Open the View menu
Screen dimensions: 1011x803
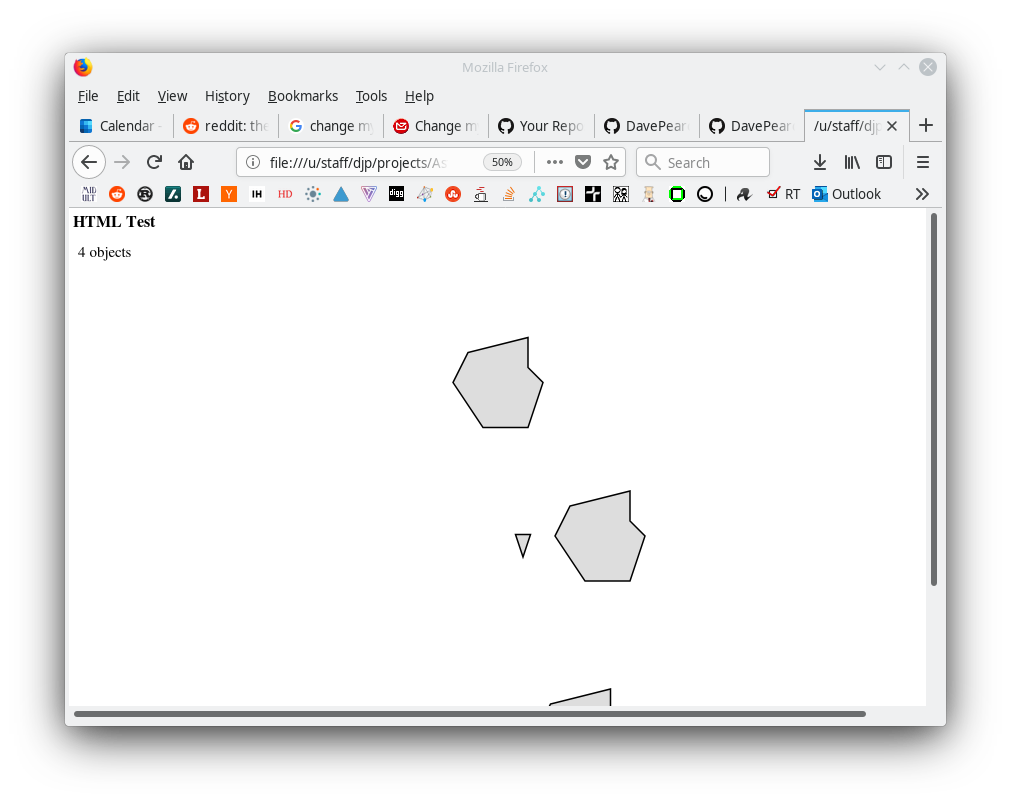172,96
